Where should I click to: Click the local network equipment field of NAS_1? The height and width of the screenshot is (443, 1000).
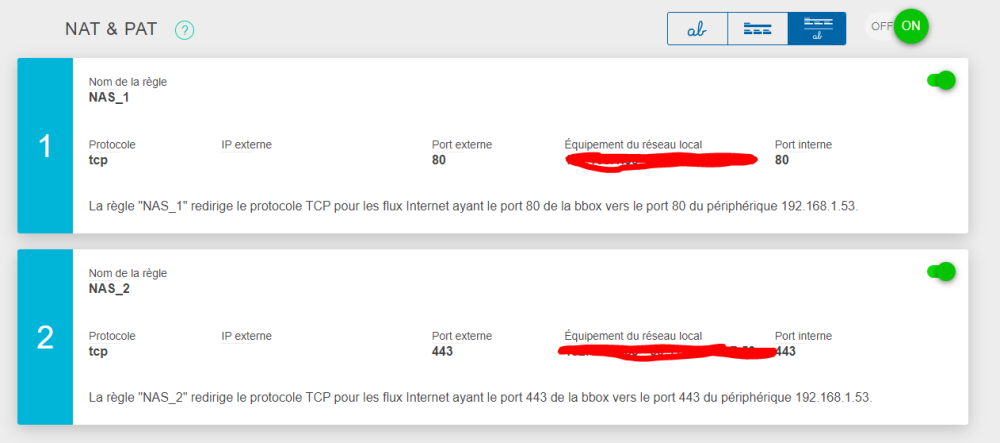pyautogui.click(x=661, y=161)
